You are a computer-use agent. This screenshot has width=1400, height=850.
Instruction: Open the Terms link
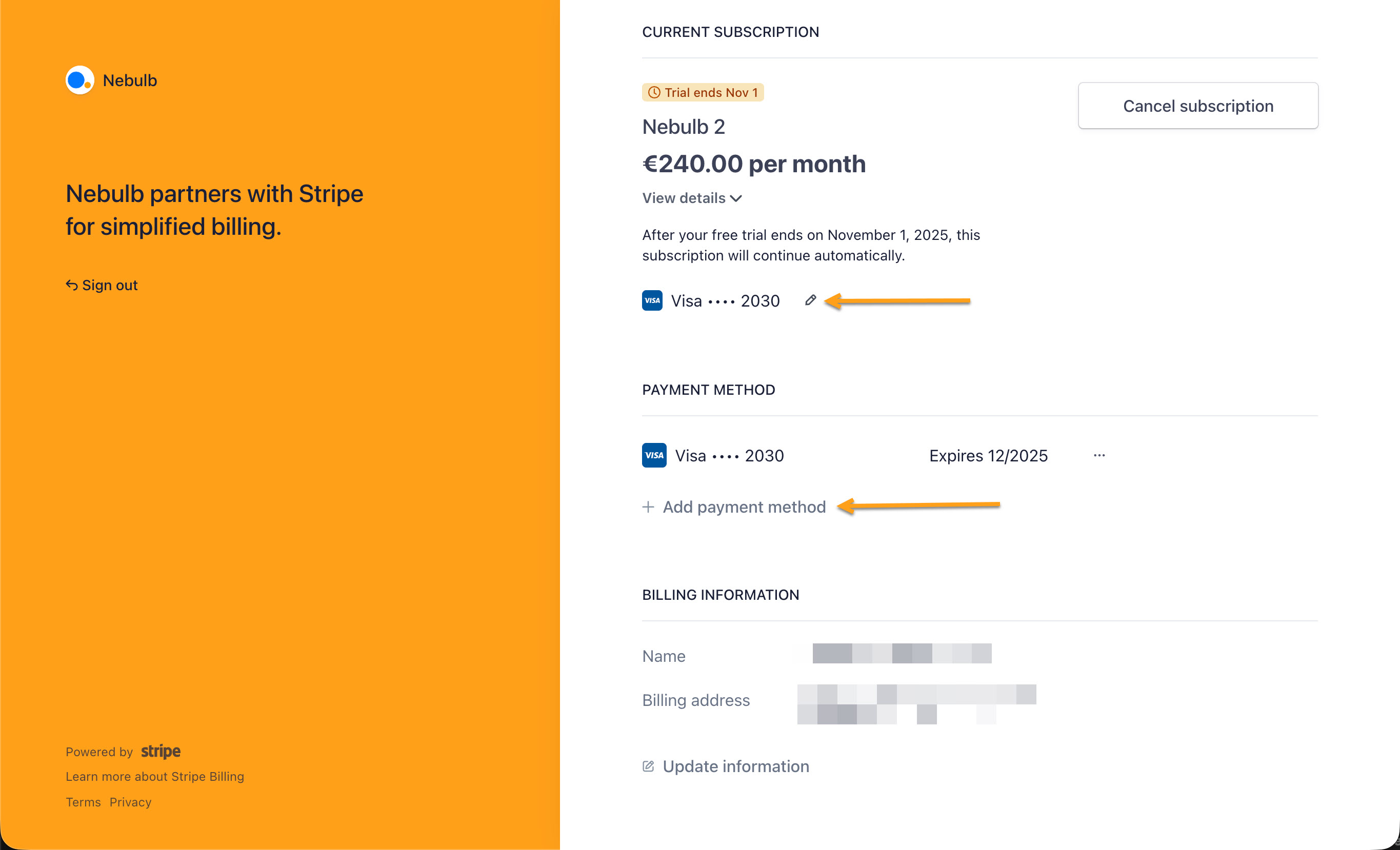[x=83, y=802]
